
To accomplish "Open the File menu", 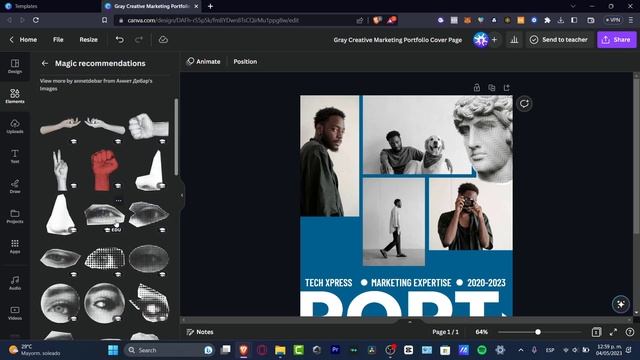I will point(58,40).
